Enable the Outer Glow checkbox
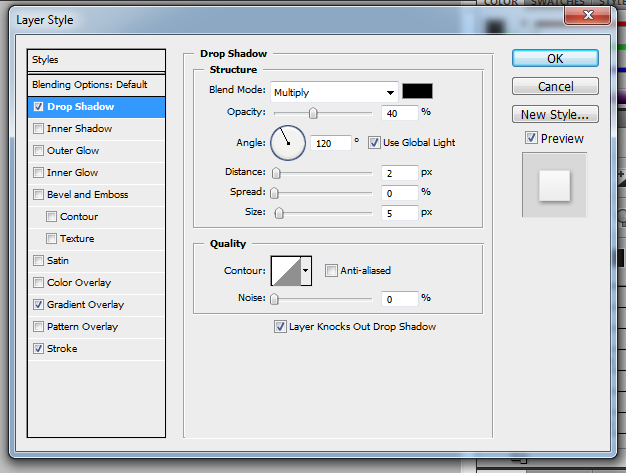The width and height of the screenshot is (626, 473). [x=38, y=150]
